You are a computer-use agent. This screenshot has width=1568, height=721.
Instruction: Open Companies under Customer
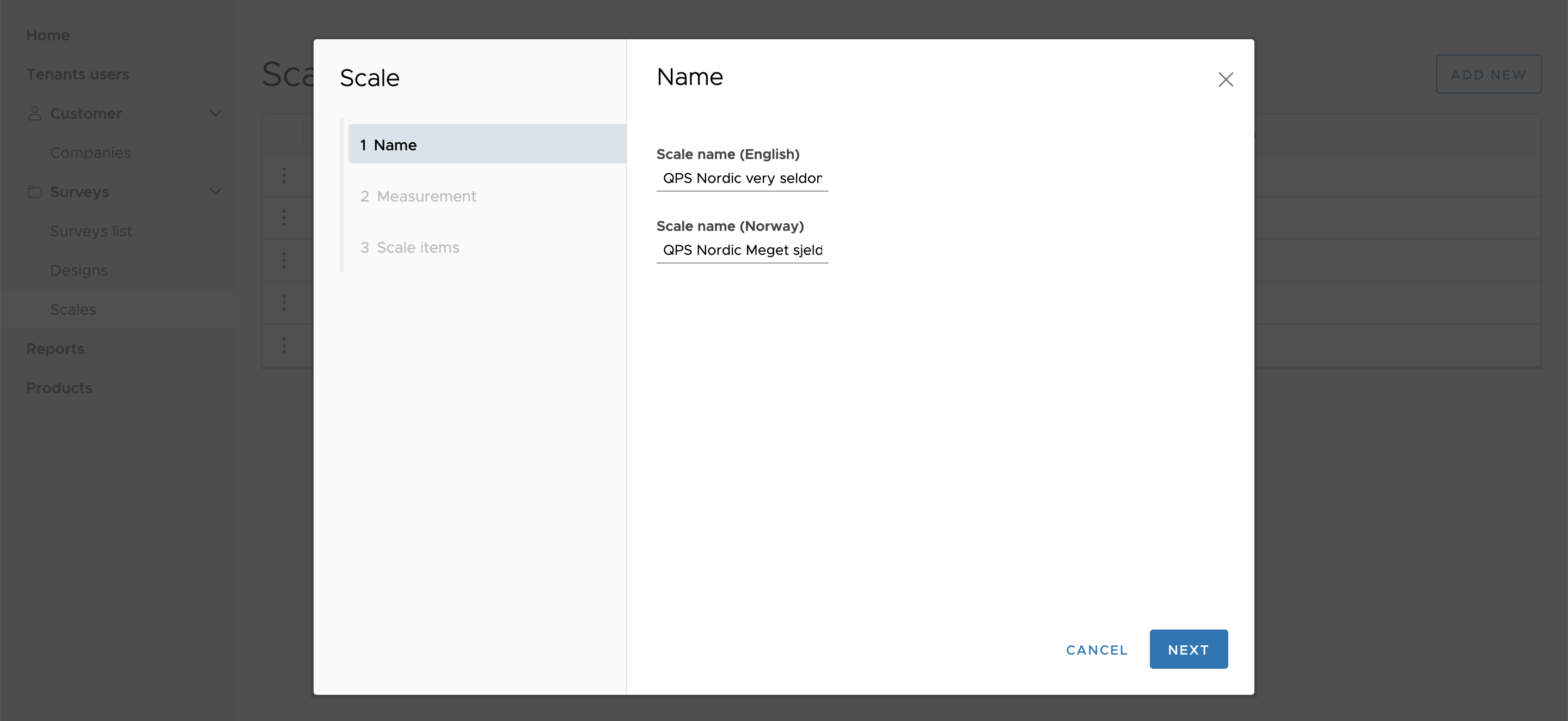click(90, 153)
